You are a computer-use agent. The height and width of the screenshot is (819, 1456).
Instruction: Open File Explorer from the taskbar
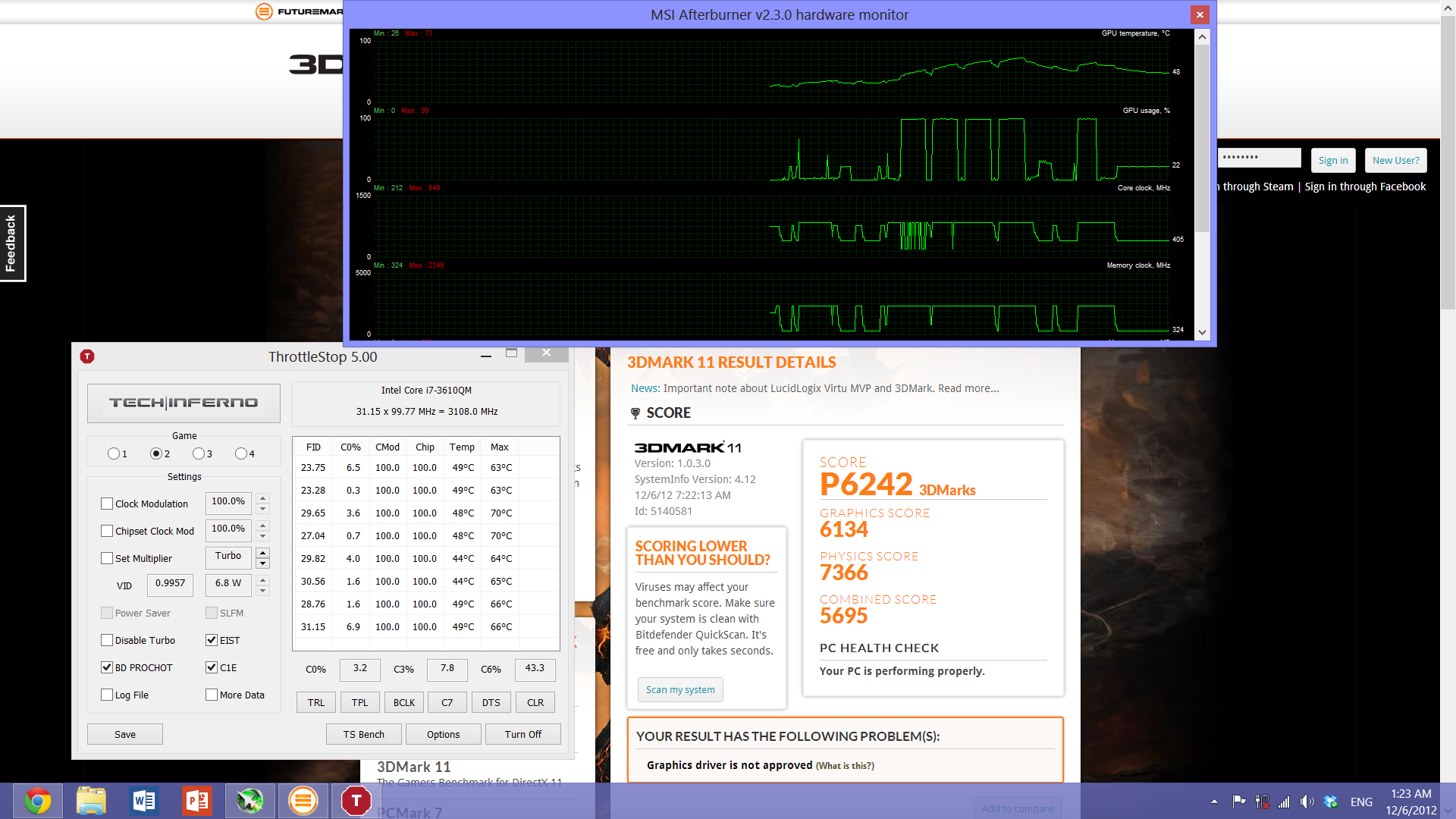click(x=91, y=801)
